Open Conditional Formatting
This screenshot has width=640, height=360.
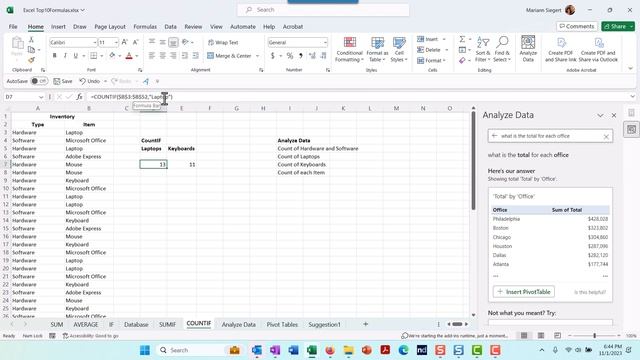349,49
